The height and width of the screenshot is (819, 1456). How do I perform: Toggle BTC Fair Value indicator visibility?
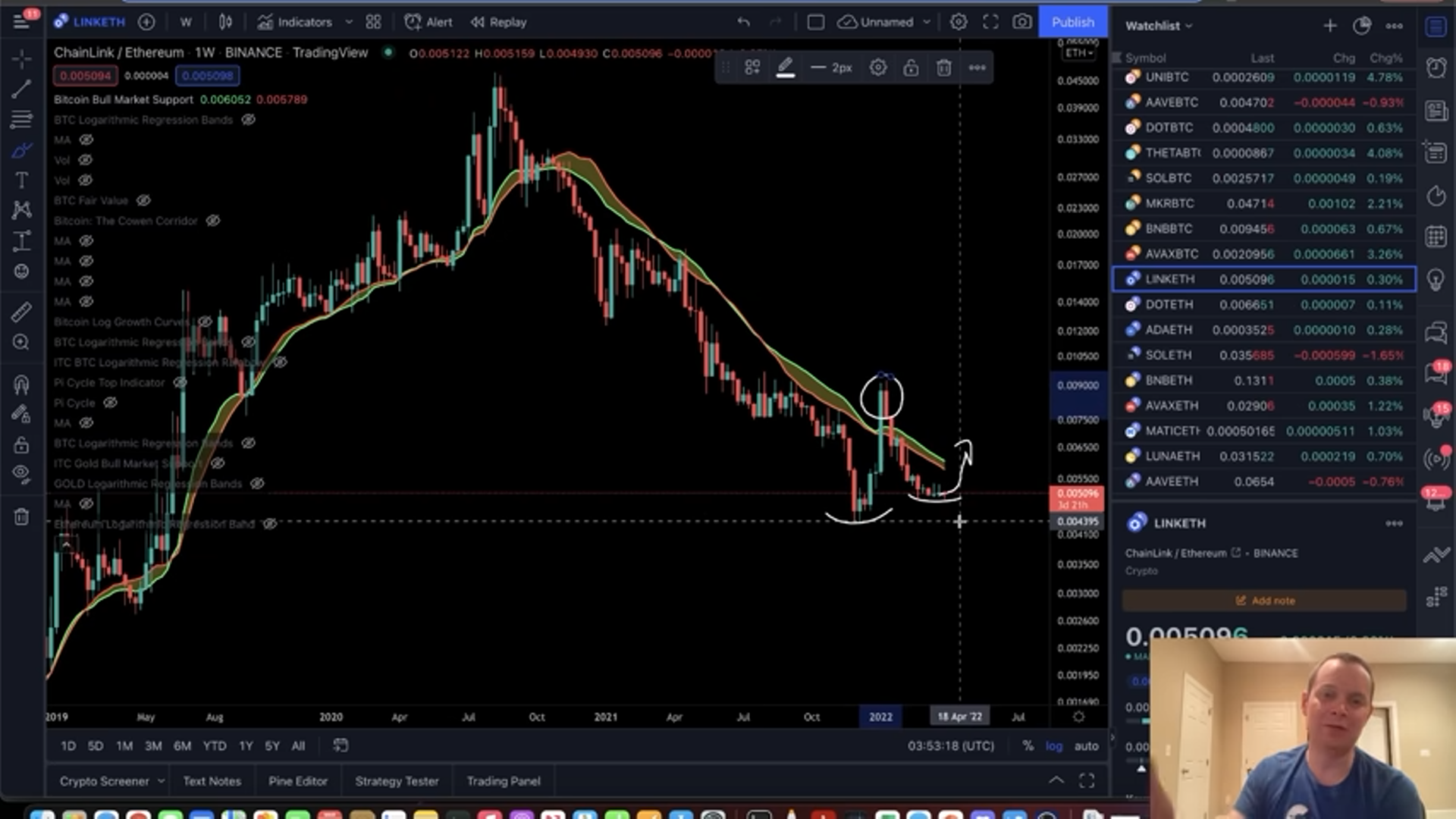coord(143,200)
